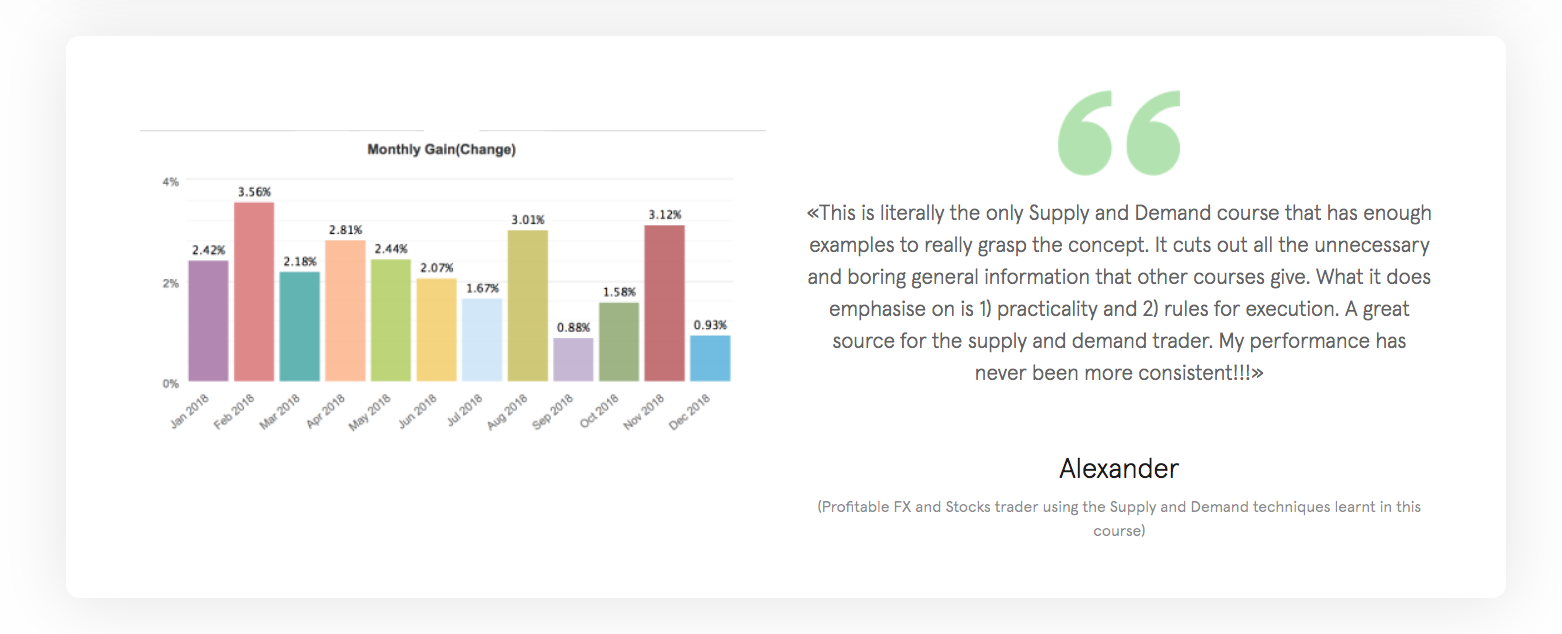Select the green May 2018 bar
The height and width of the screenshot is (634, 1562).
pyautogui.click(x=391, y=320)
